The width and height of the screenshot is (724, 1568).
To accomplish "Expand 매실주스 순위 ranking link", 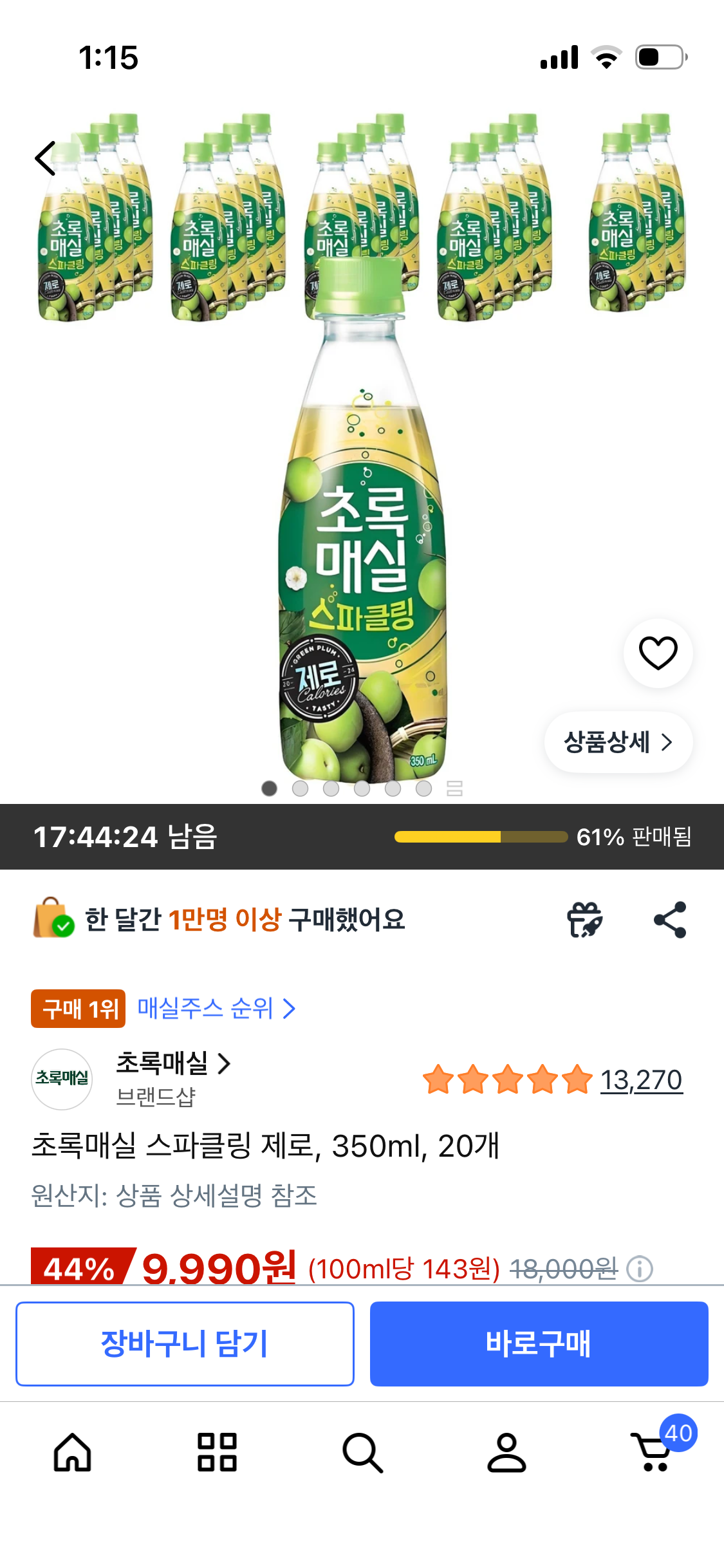I will [217, 1008].
